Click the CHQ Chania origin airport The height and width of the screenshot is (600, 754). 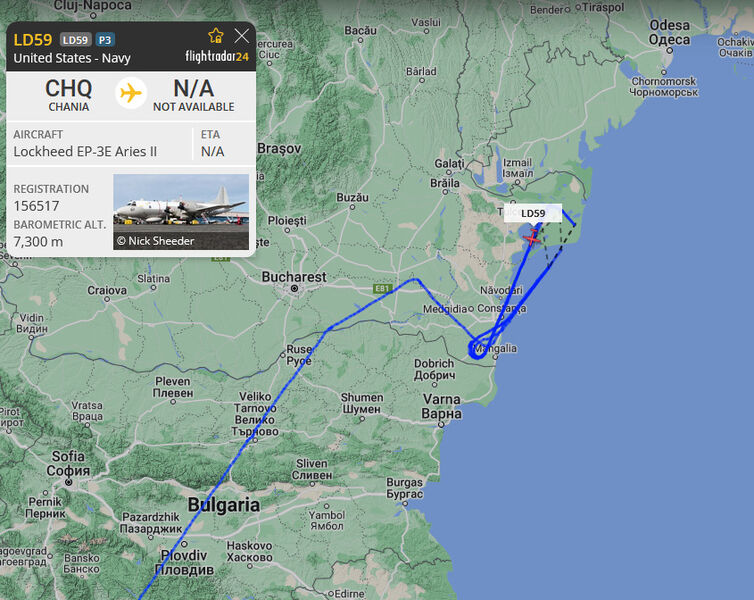click(x=68, y=95)
